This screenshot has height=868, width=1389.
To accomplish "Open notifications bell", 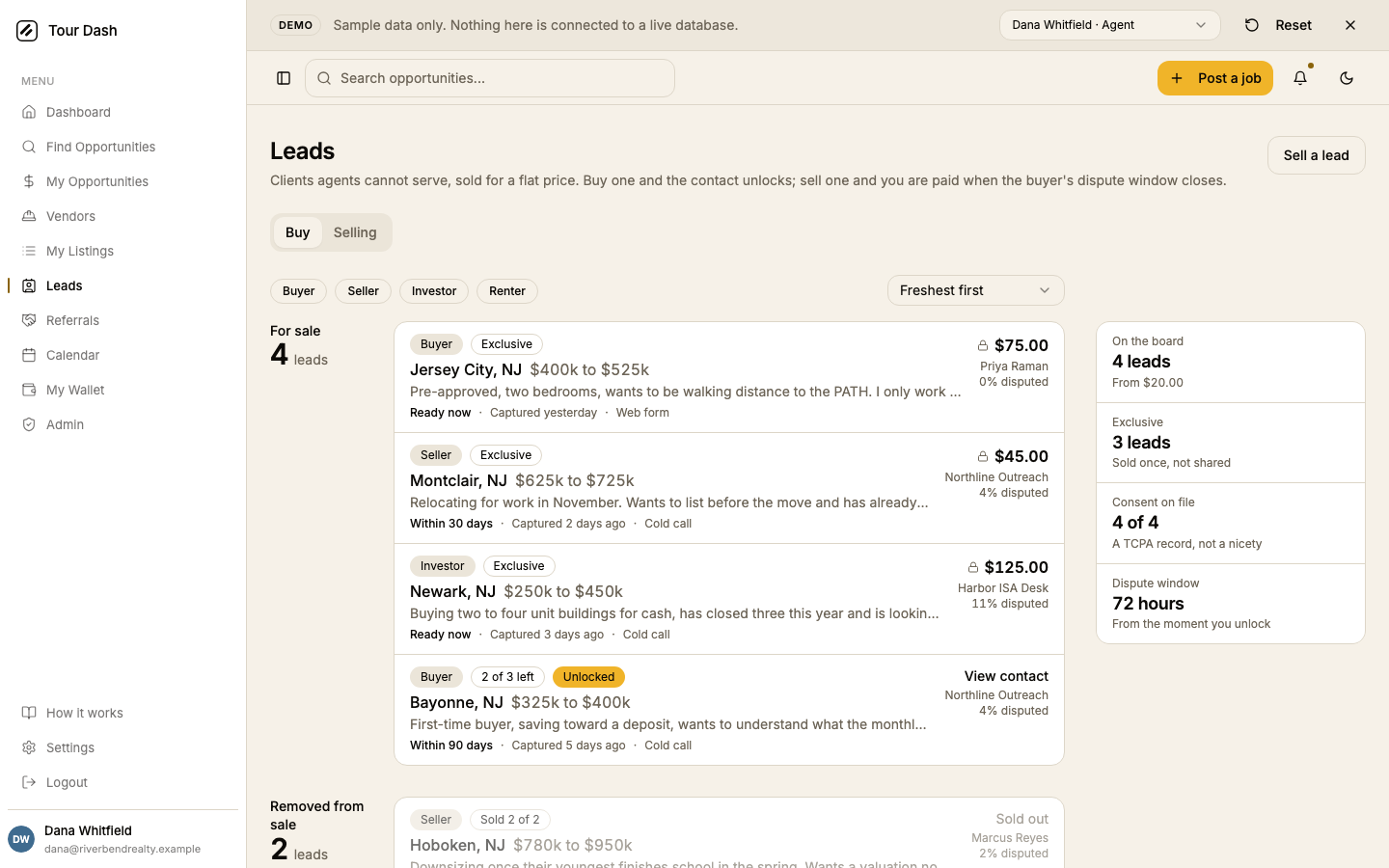I will click(x=1300, y=78).
